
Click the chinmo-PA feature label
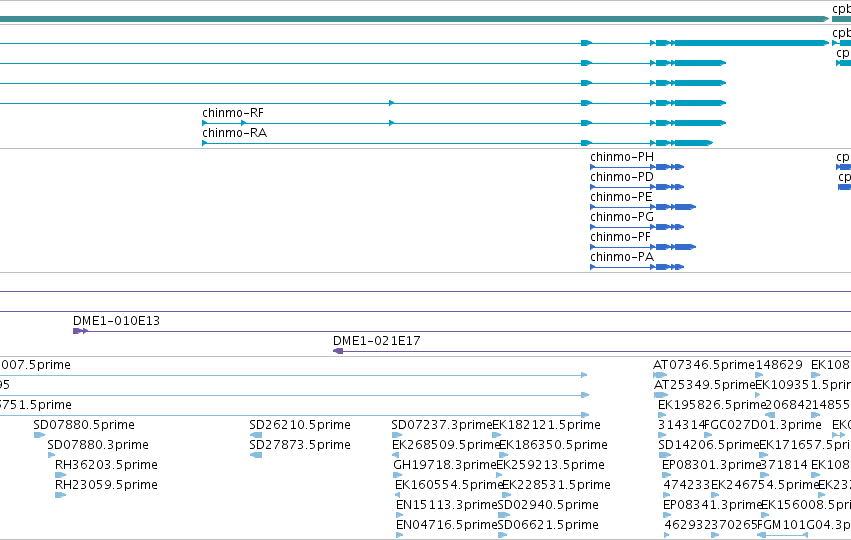pyautogui.click(x=622, y=257)
